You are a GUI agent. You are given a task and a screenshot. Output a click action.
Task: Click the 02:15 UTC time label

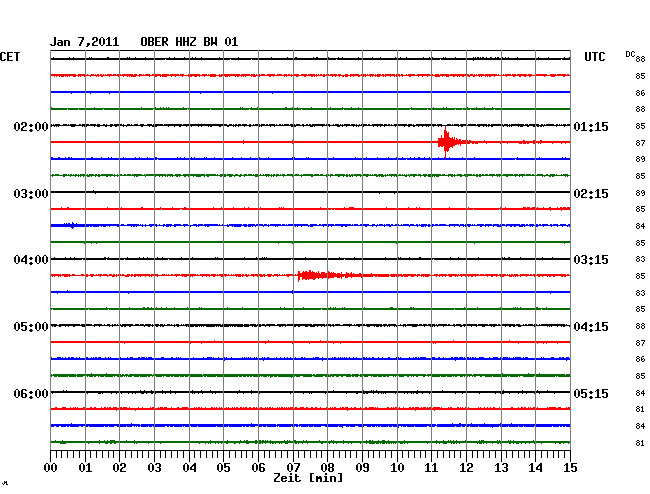[591, 194]
